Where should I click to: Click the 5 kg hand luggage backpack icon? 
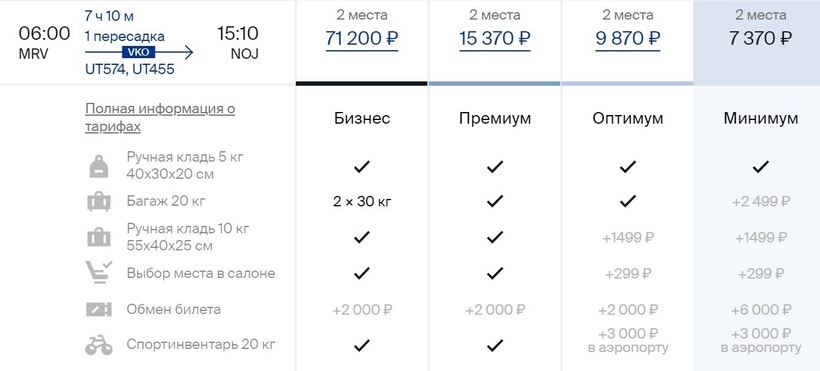(x=98, y=166)
